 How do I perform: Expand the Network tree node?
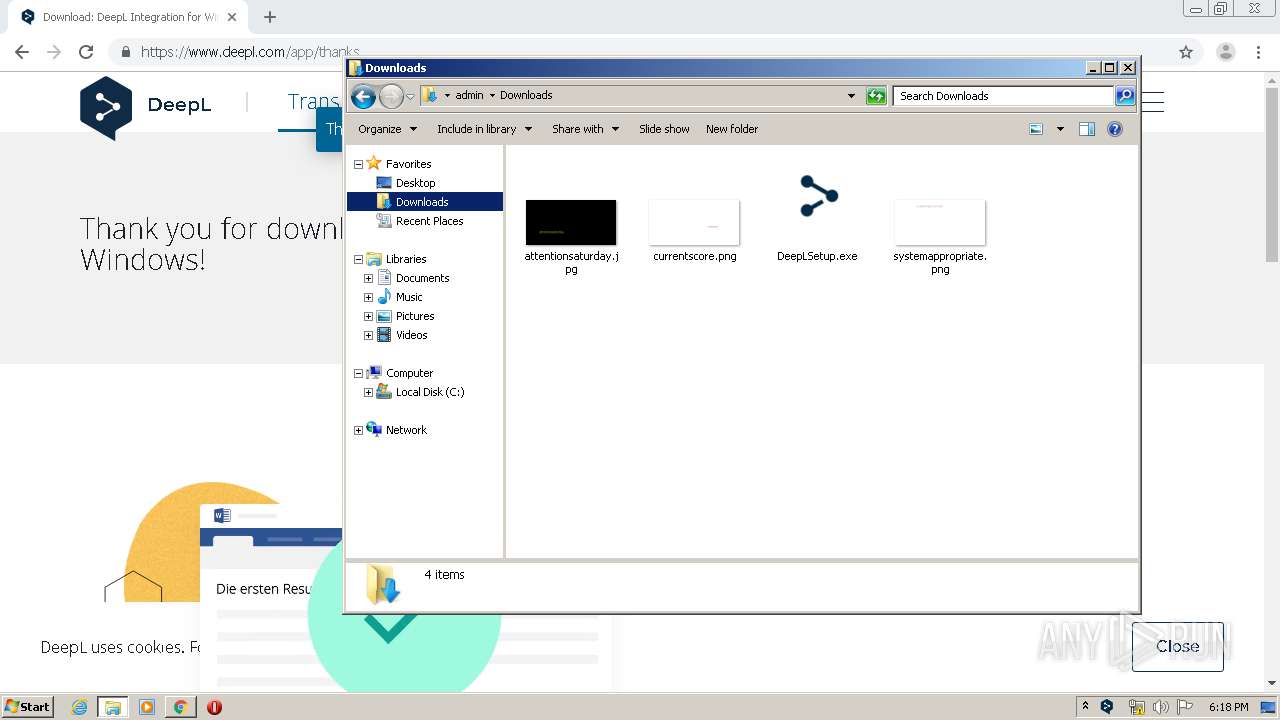358,430
